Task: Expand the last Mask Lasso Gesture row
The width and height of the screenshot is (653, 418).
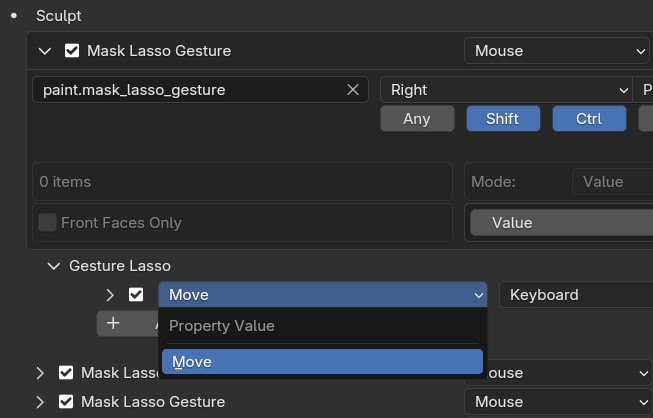Action: coord(40,402)
